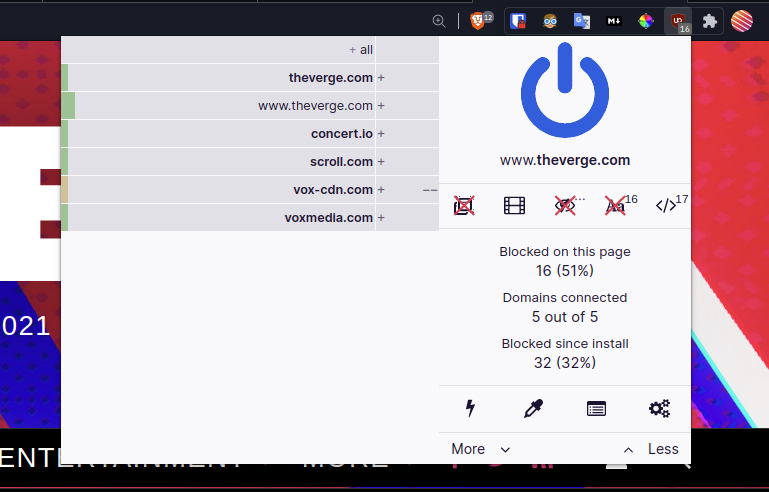
Task: Toggle JavaScript blocking icon
Action: click(666, 206)
